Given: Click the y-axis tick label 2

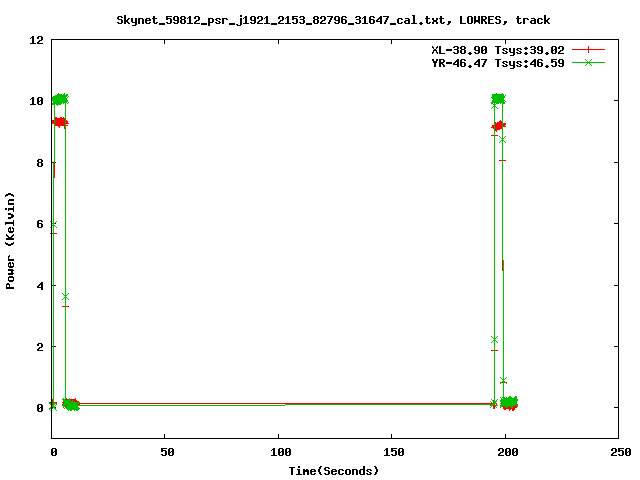Looking at the screenshot, I should click(x=40, y=347).
